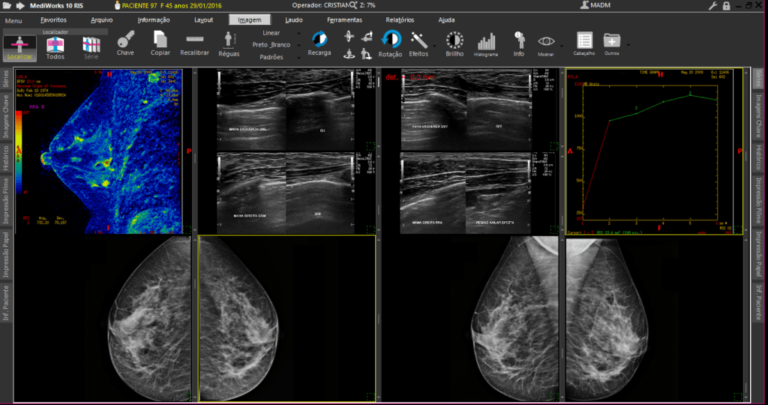768x405 pixels.
Task: Choose the Série locator icon
Action: (x=91, y=48)
